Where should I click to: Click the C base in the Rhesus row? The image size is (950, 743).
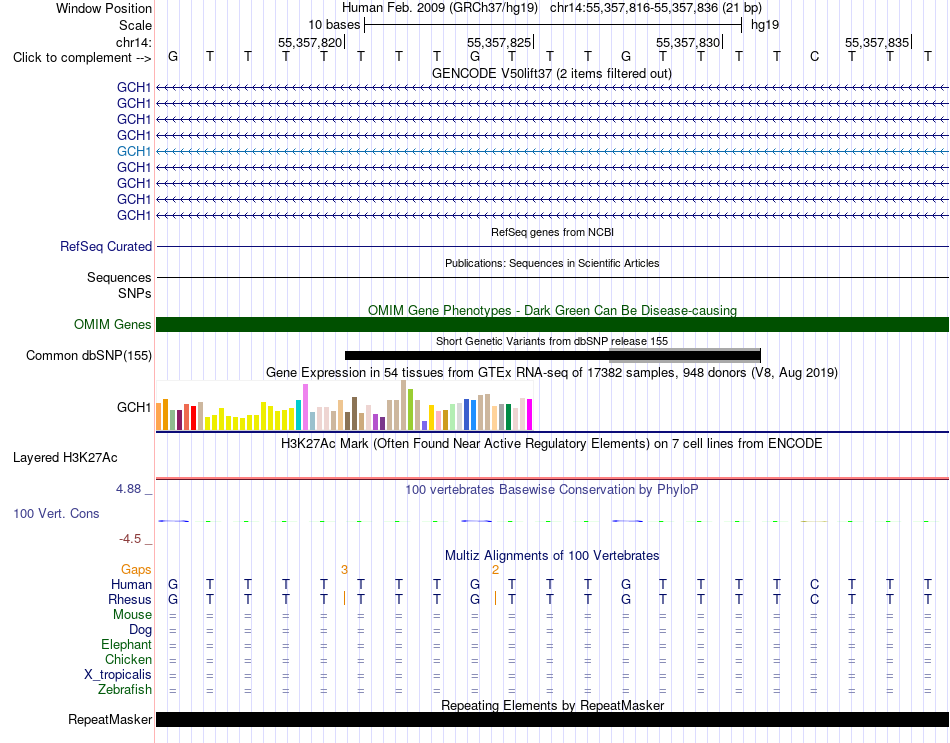tap(814, 599)
